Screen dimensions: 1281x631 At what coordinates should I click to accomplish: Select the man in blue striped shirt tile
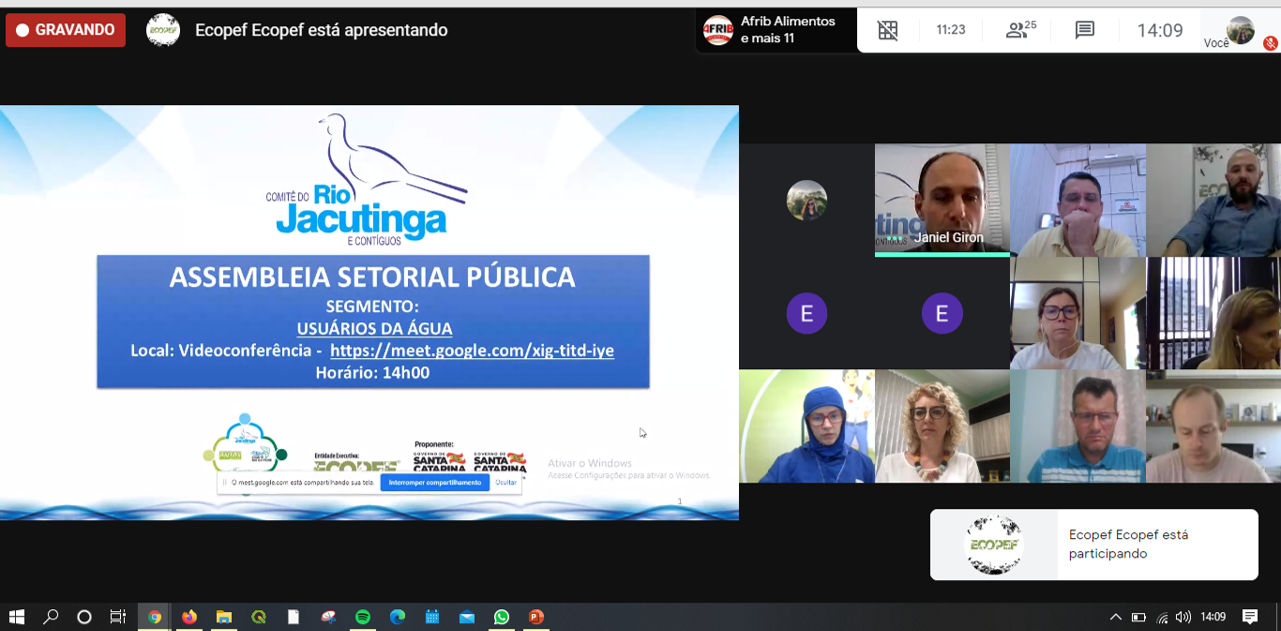pos(1078,426)
